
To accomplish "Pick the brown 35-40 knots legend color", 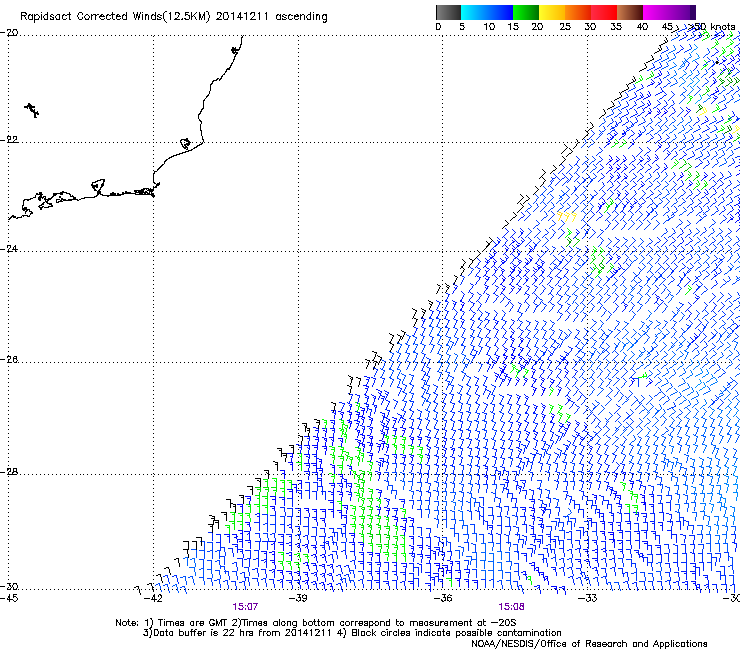I will [x=630, y=12].
